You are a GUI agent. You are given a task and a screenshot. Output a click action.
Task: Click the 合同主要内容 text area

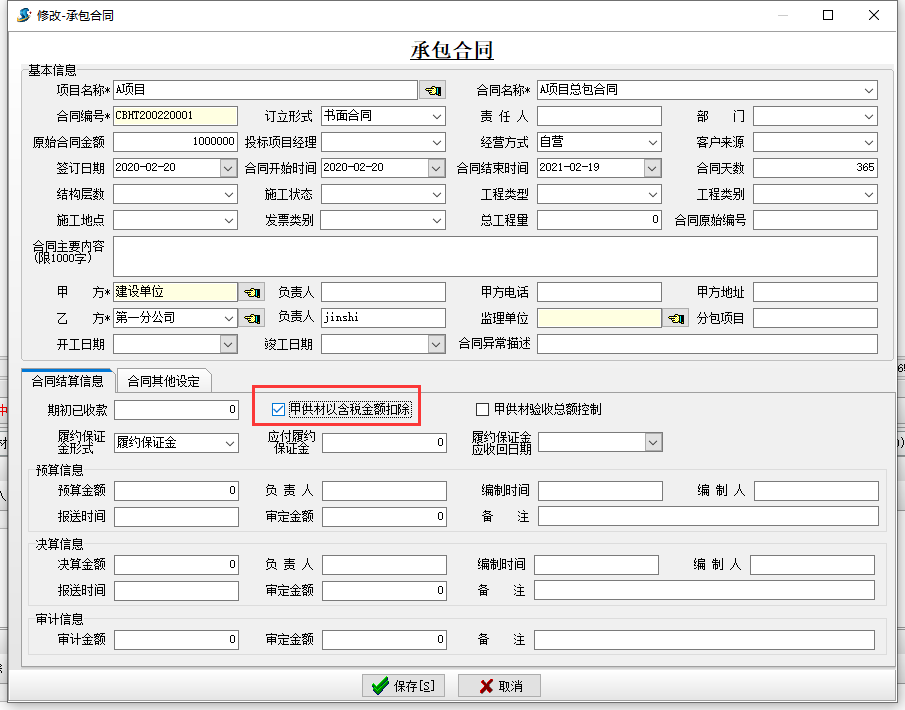tap(495, 256)
